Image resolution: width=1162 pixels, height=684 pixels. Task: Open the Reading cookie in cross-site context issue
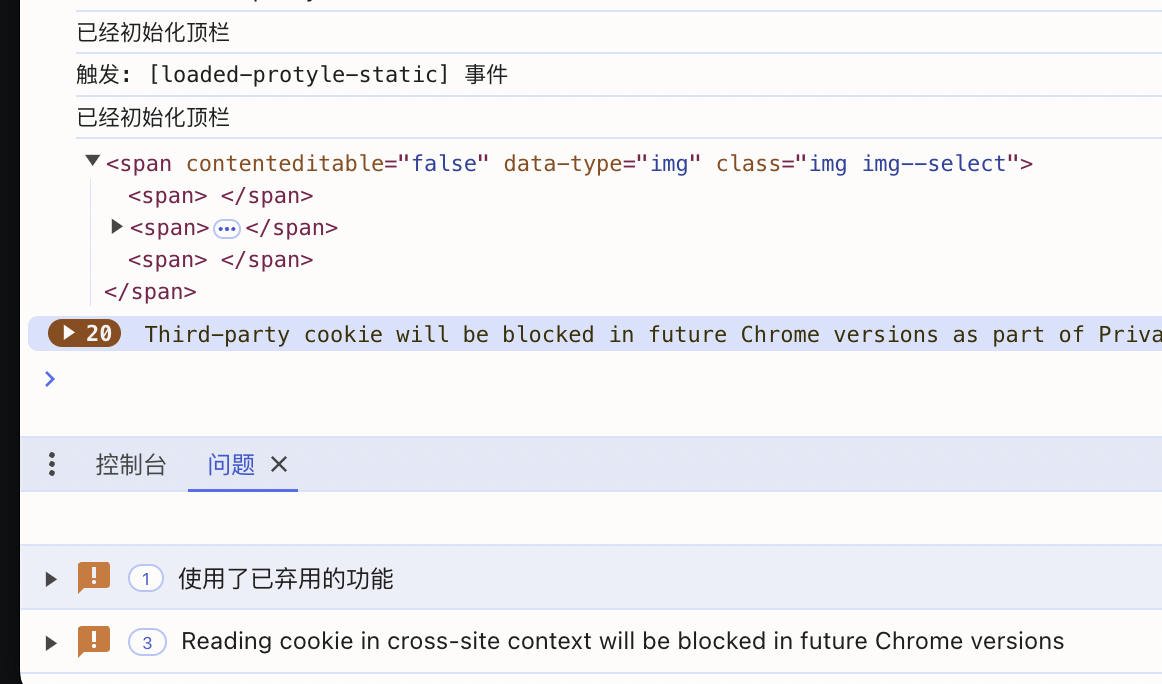pyautogui.click(x=621, y=641)
